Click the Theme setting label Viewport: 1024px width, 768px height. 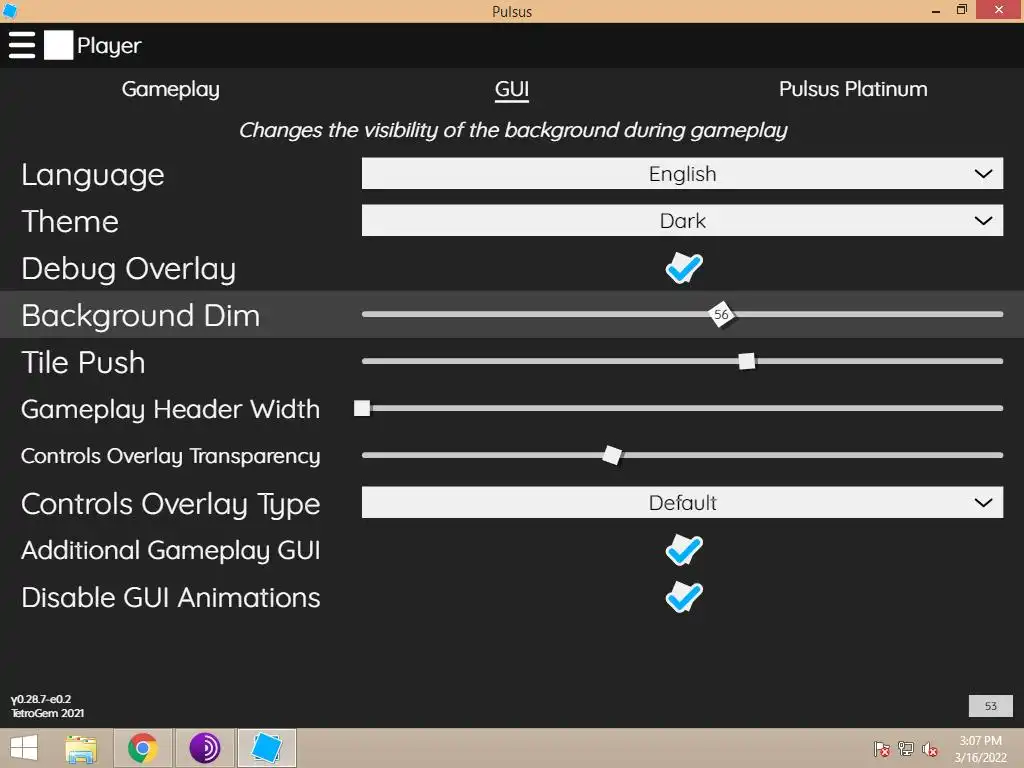pyautogui.click(x=70, y=221)
